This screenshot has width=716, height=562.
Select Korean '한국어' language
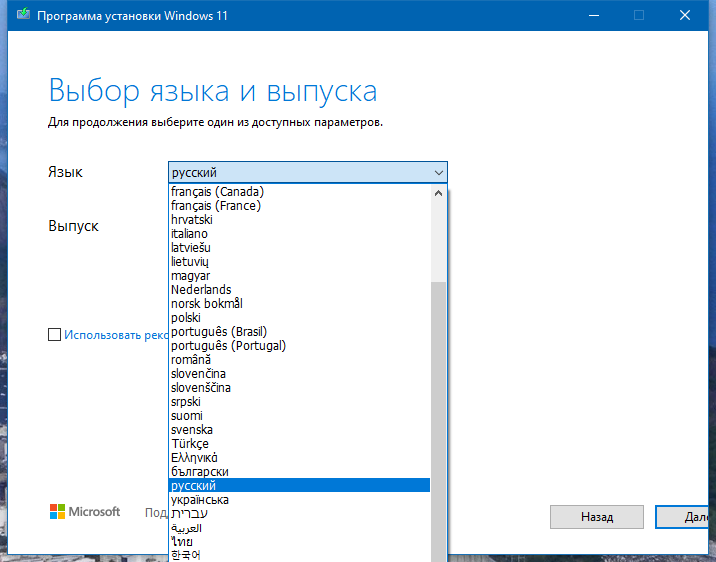(299, 556)
